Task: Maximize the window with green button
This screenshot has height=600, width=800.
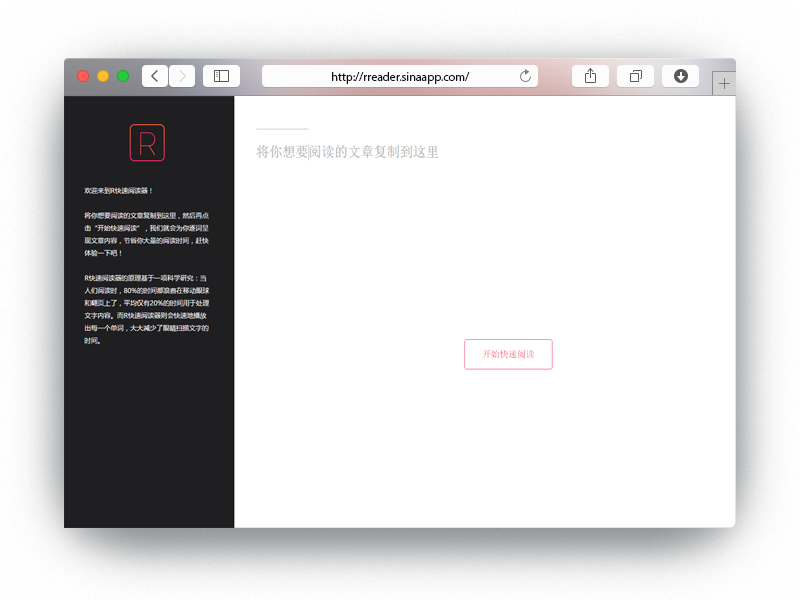Action: (x=123, y=77)
